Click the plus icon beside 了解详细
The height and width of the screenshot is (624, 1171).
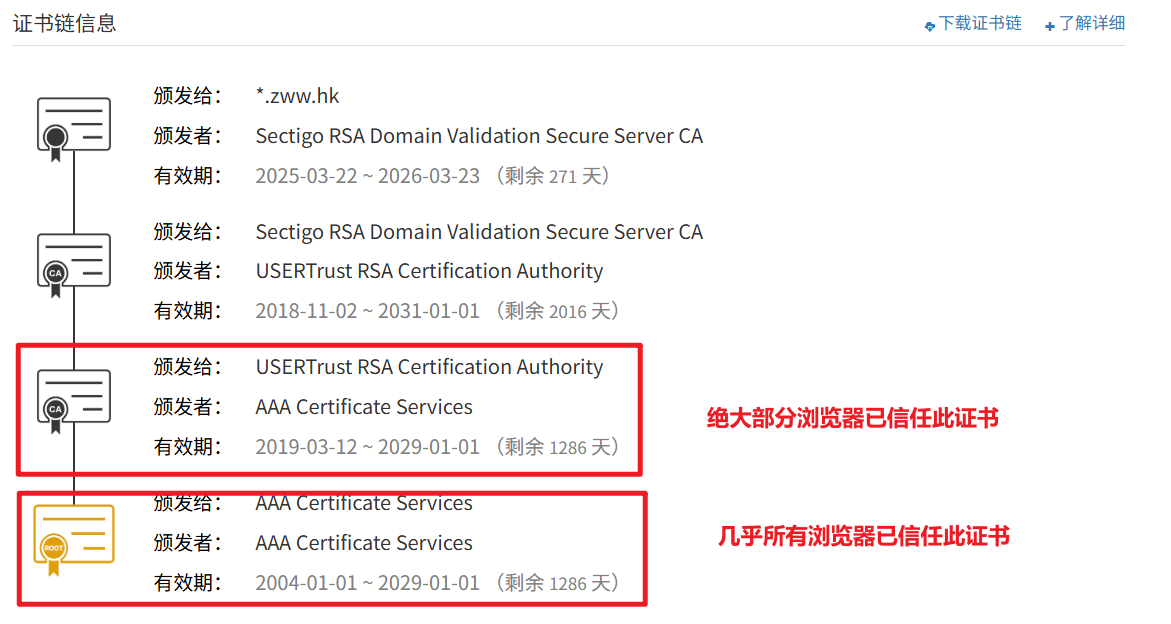[x=1050, y=25]
